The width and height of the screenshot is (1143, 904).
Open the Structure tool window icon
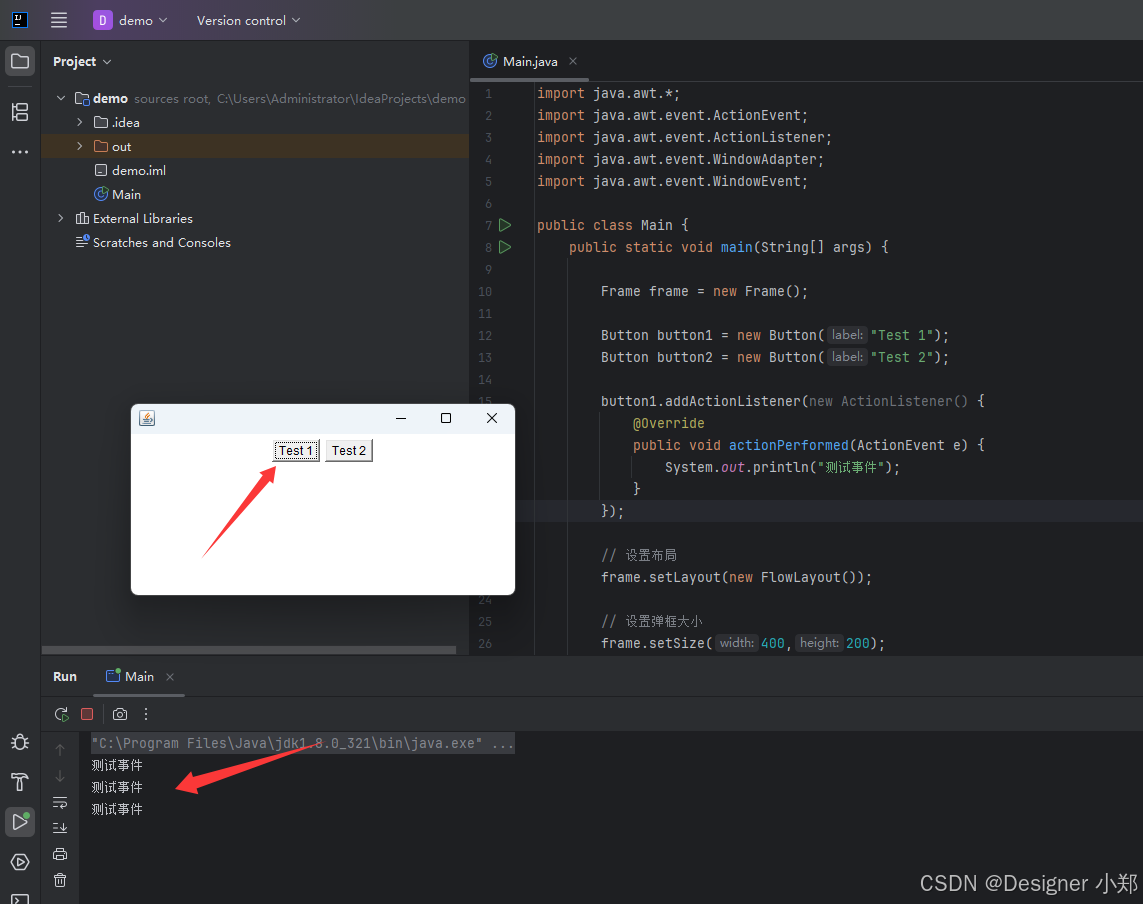tap(20, 112)
